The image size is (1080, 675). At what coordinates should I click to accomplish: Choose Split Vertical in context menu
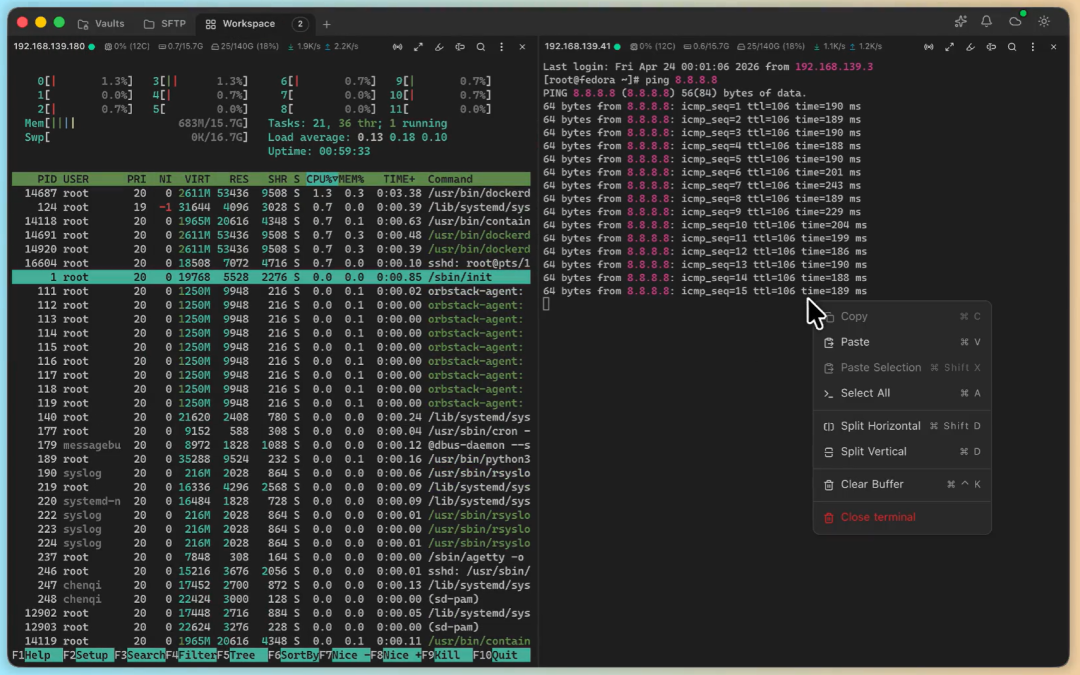click(x=902, y=452)
